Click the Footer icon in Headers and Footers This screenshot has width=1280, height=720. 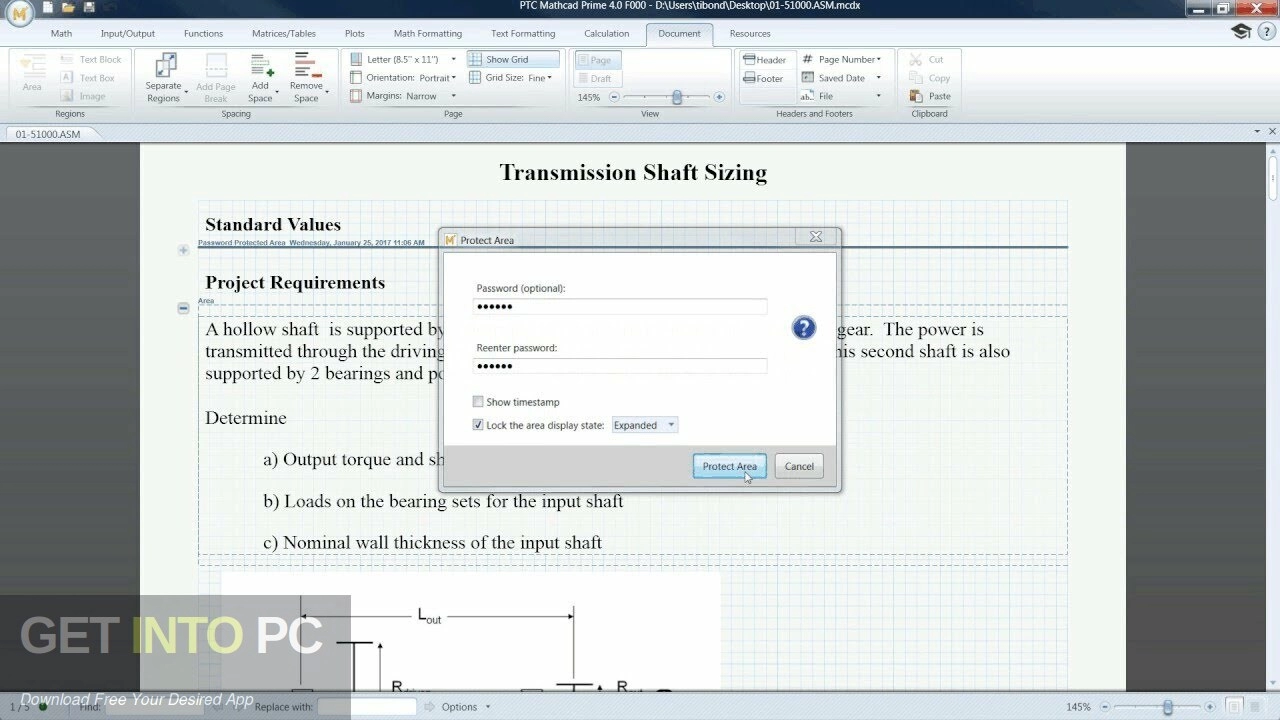tap(749, 78)
